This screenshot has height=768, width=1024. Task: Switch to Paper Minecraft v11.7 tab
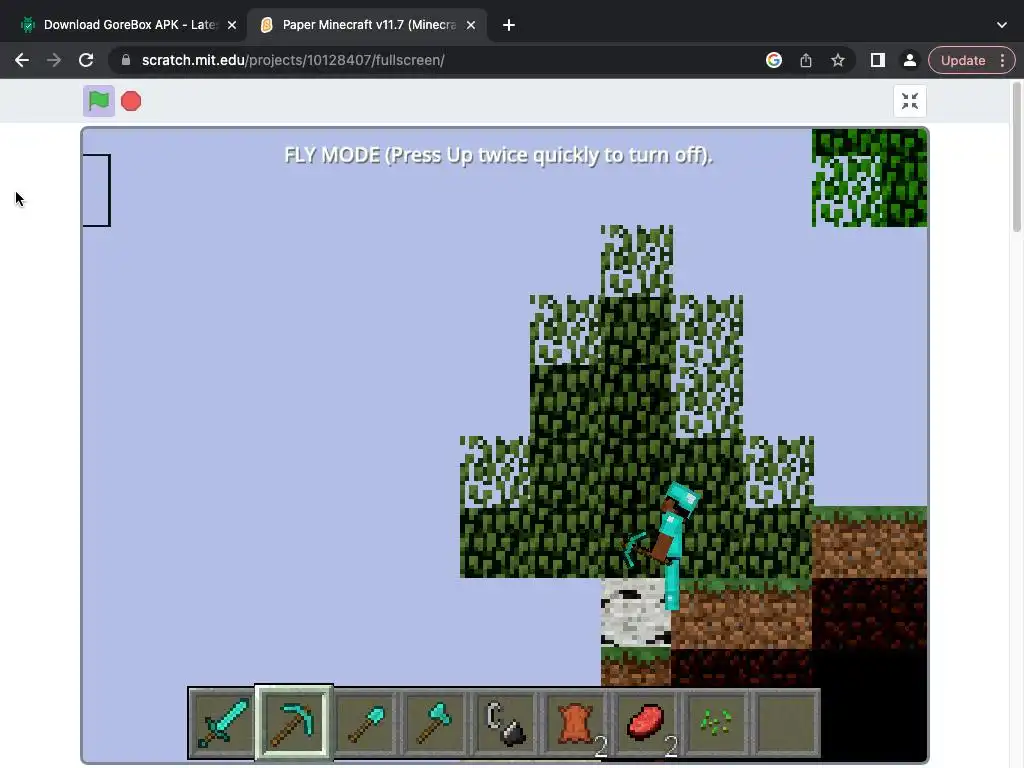tap(366, 25)
